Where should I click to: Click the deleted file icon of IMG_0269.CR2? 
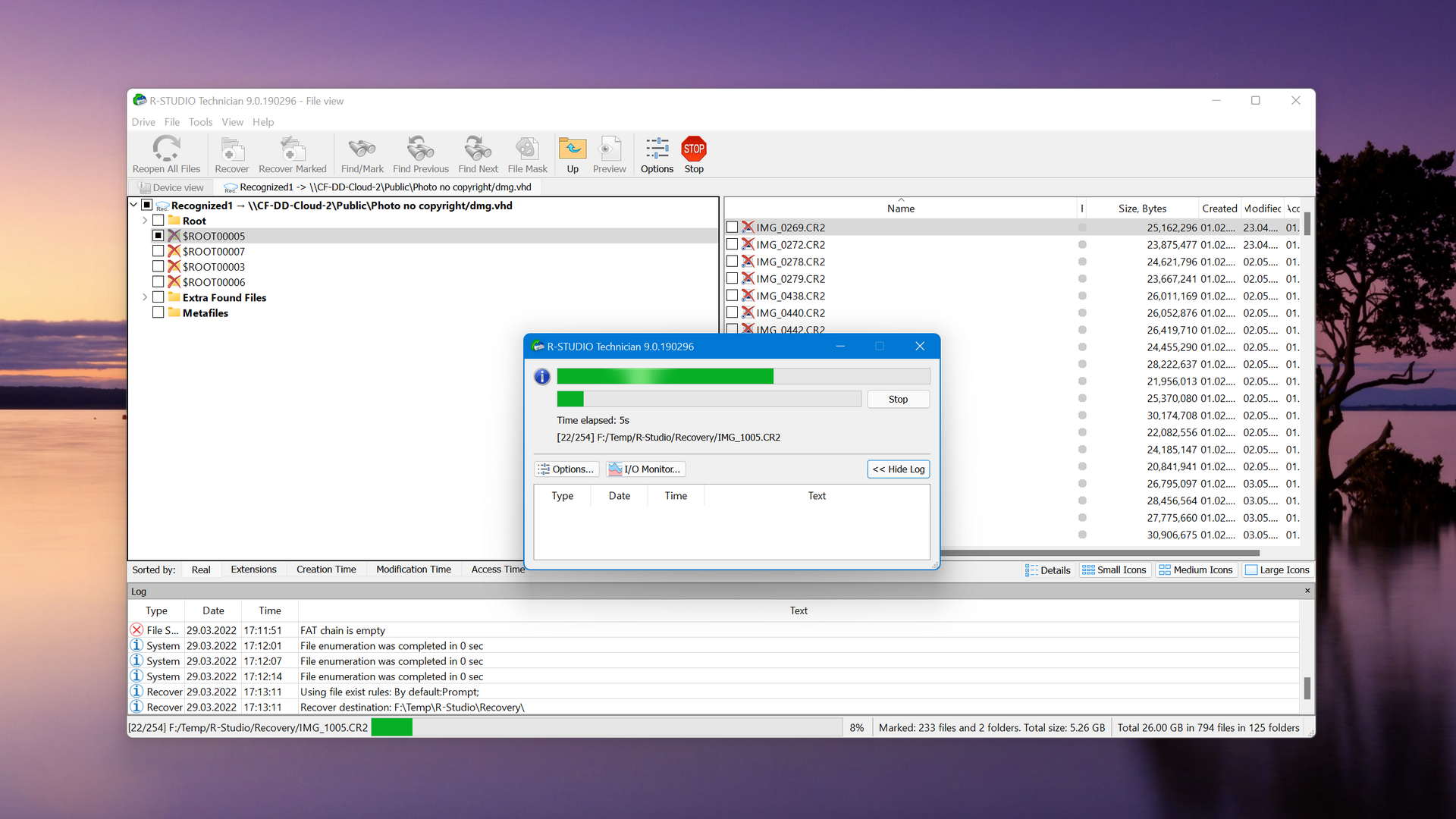coord(748,227)
